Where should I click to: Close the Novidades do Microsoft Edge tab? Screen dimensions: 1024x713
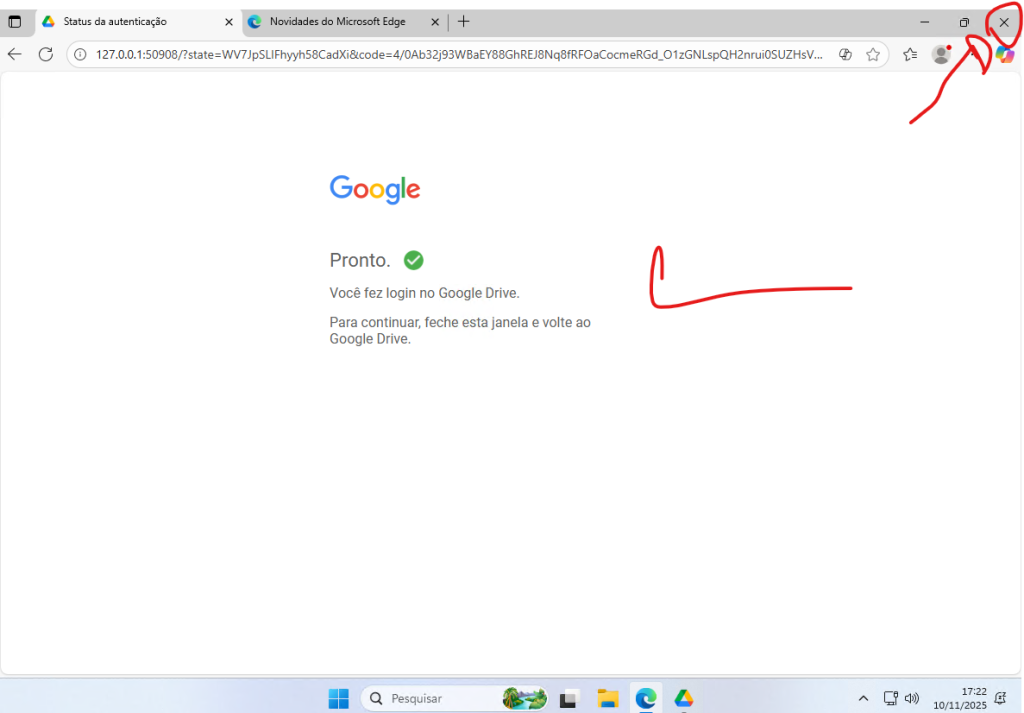coord(433,22)
